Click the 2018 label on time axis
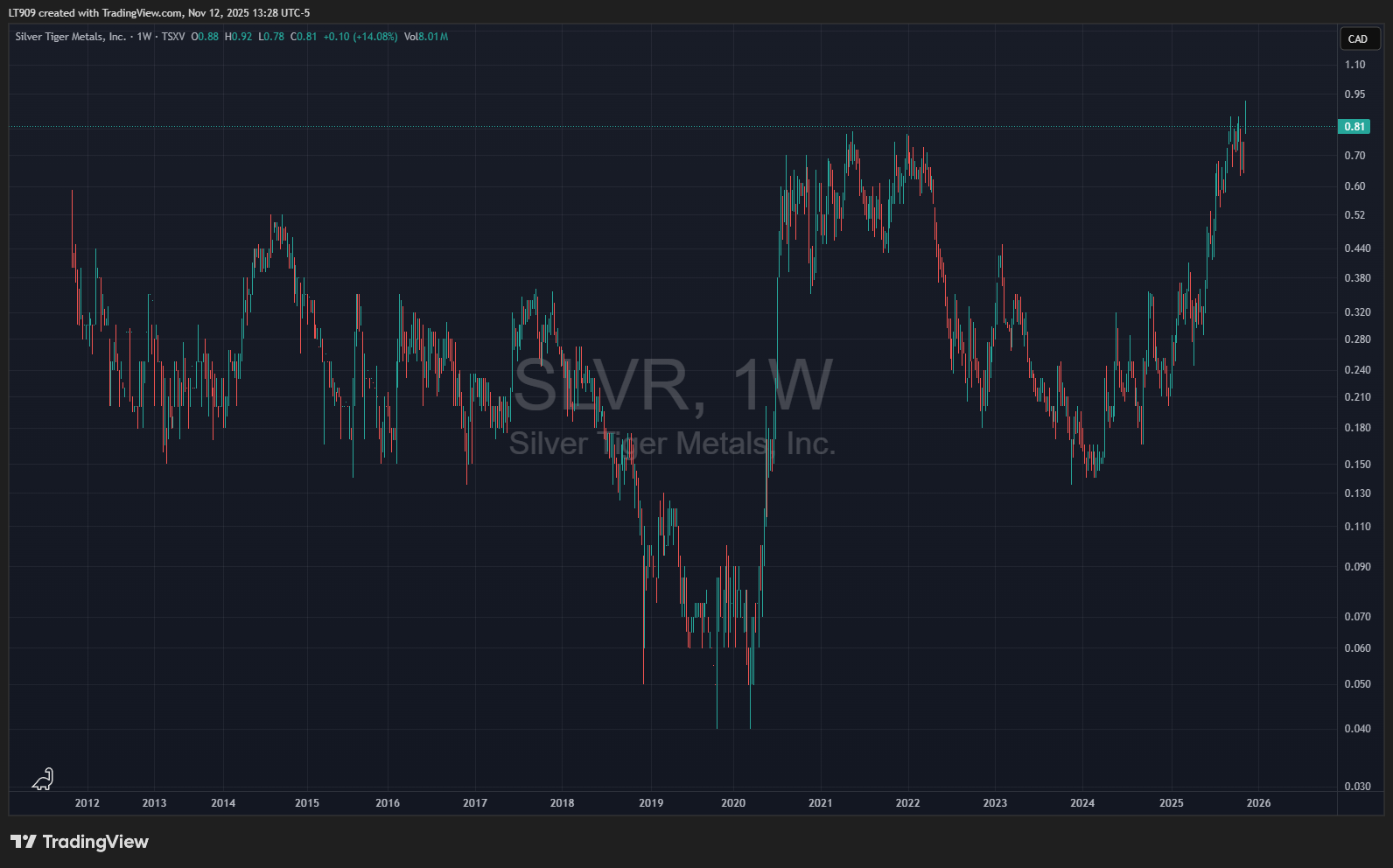The image size is (1393, 868). pyautogui.click(x=563, y=803)
